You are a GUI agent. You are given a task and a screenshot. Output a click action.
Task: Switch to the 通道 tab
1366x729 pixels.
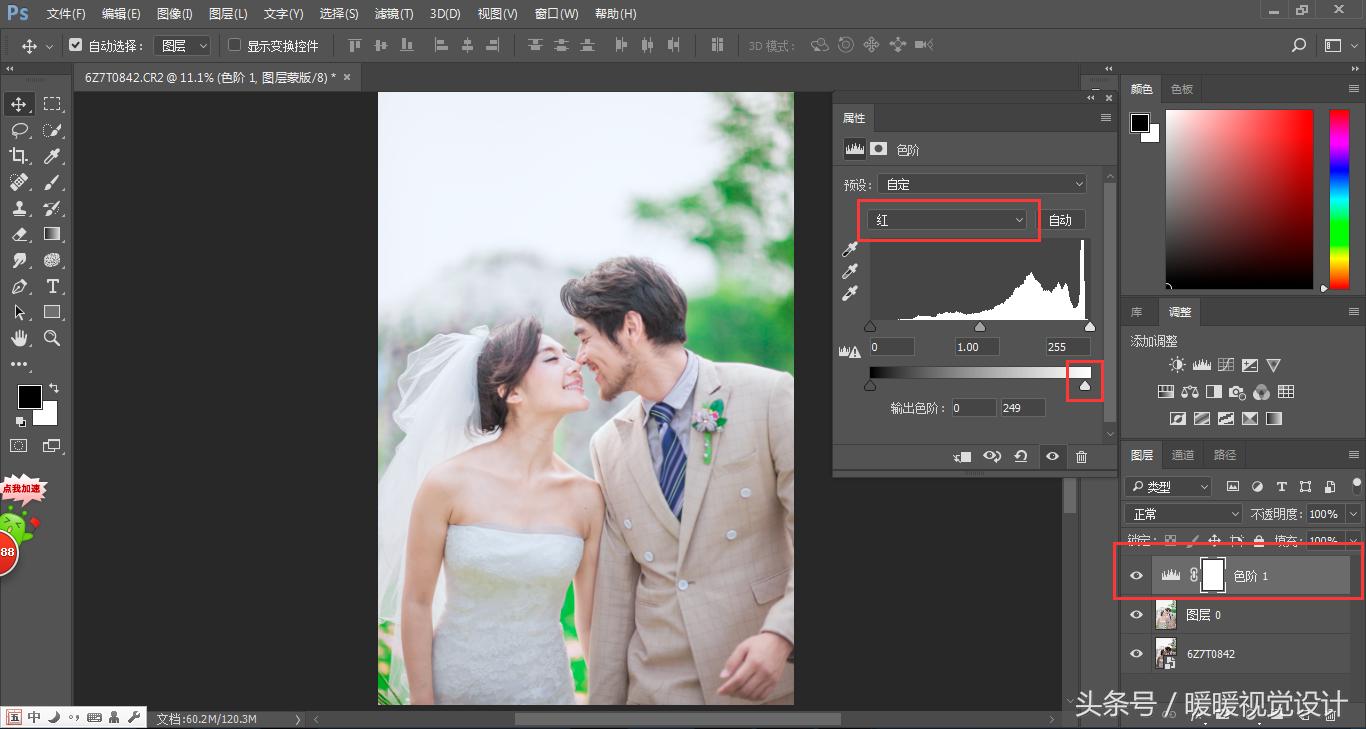(x=1183, y=455)
